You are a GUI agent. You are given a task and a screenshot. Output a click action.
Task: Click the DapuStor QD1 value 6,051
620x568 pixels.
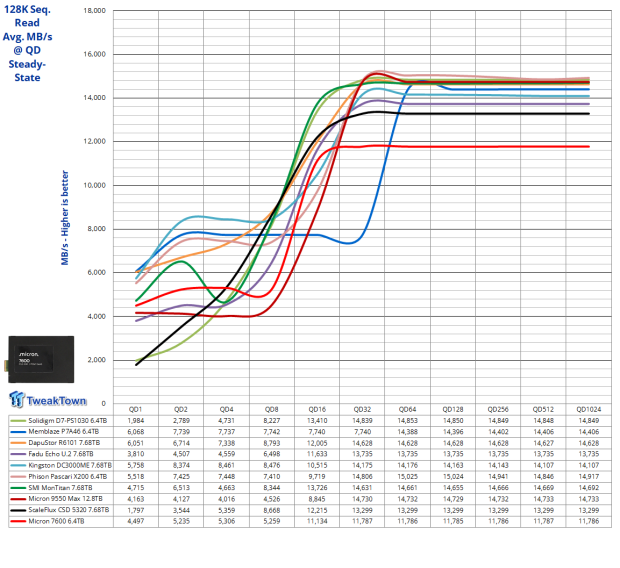[x=136, y=443]
